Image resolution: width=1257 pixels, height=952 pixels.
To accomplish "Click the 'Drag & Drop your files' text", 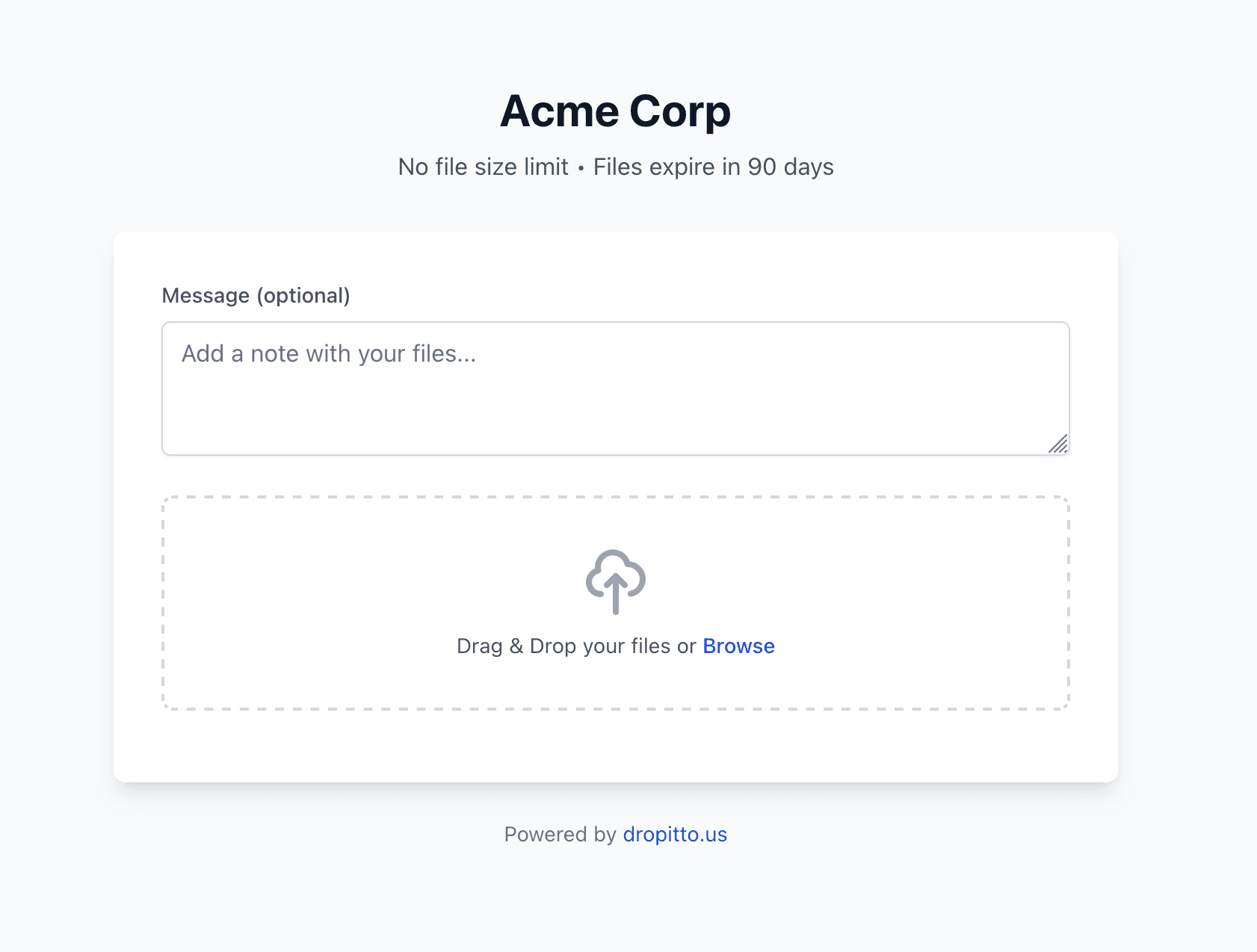I will [x=574, y=646].
